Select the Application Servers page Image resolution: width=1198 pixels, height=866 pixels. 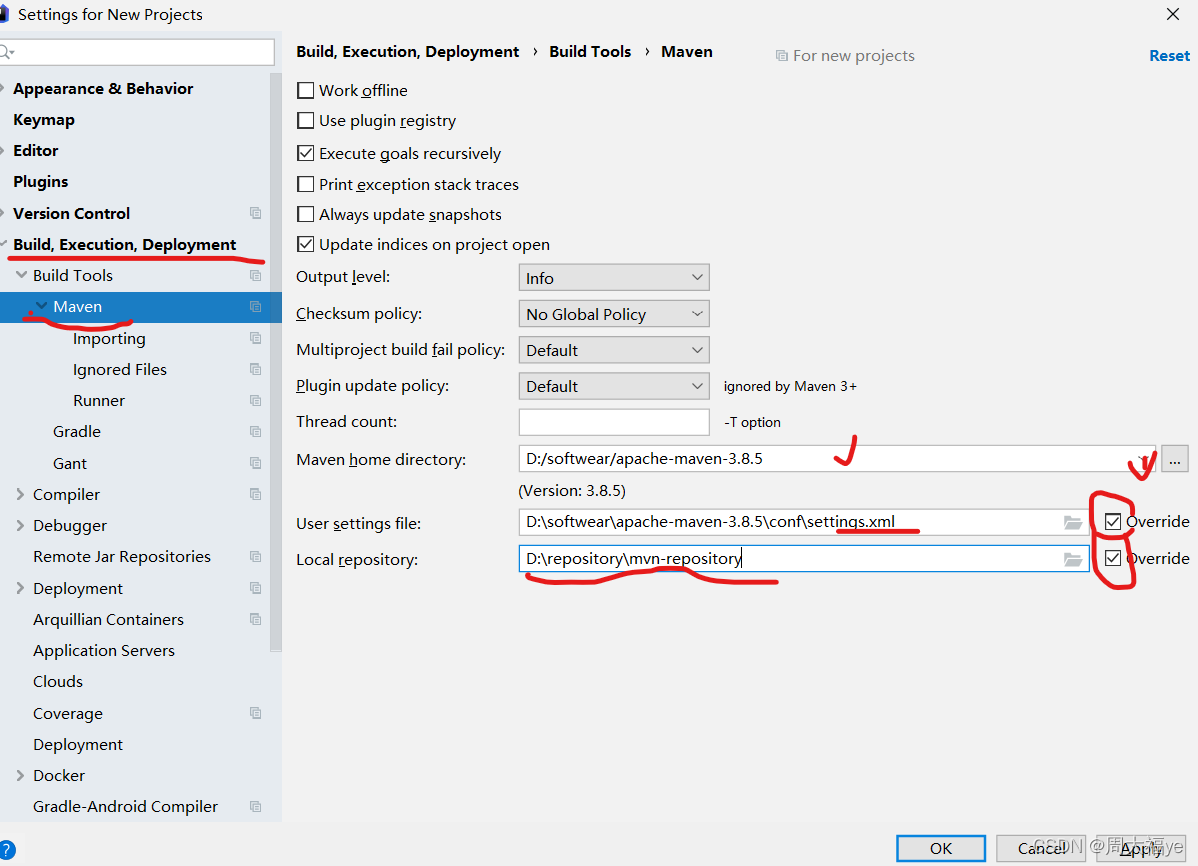click(104, 650)
